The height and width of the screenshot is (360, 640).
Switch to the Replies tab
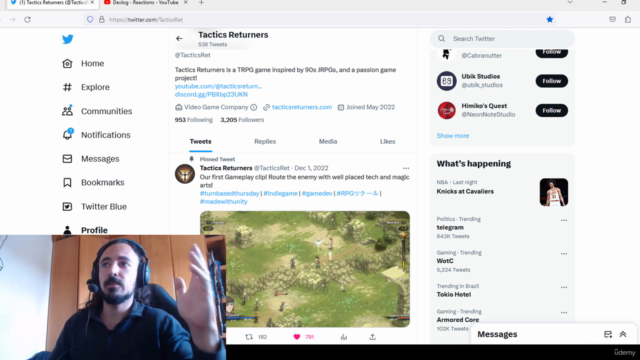tap(265, 141)
